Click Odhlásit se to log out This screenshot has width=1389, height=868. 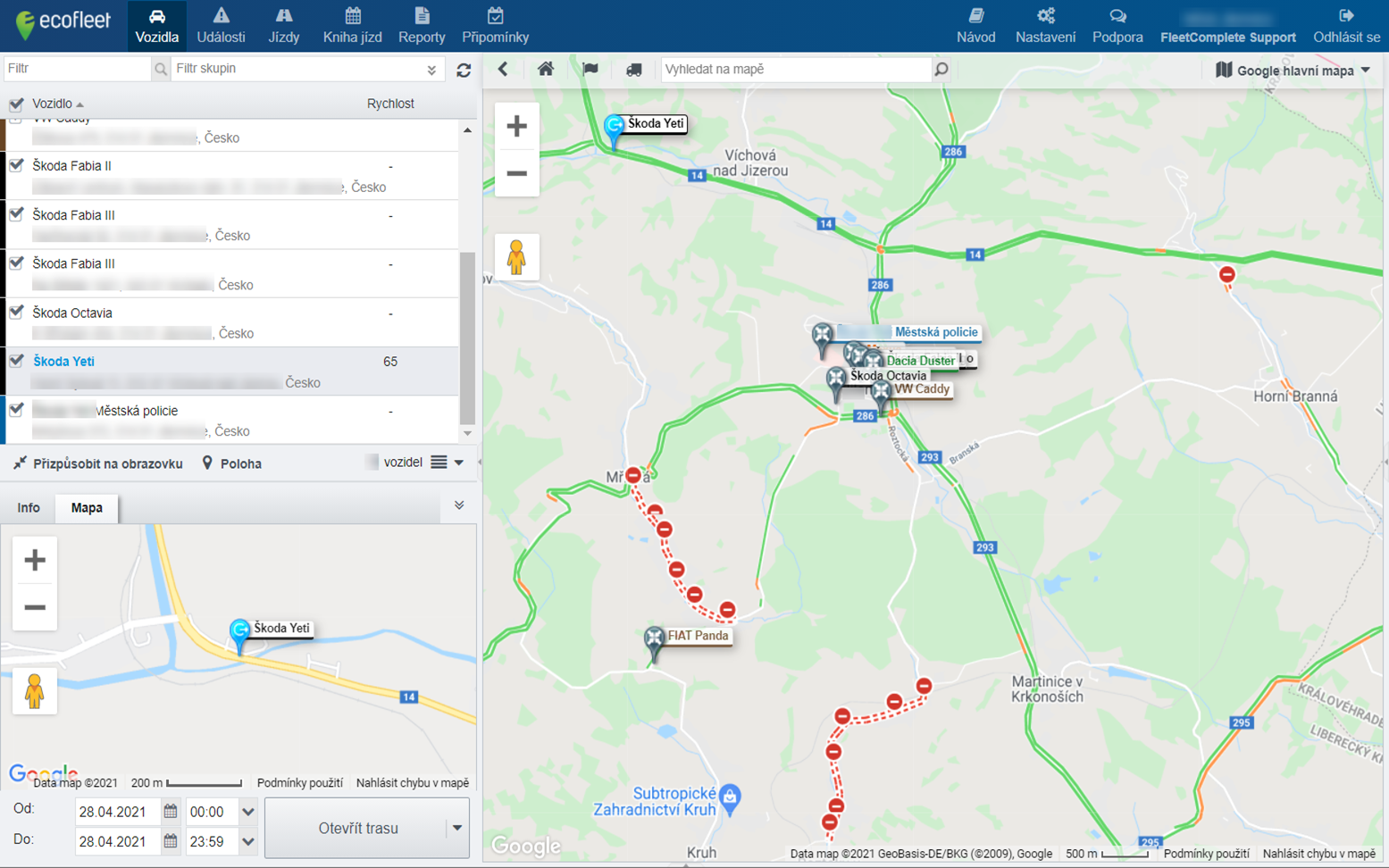[x=1346, y=26]
